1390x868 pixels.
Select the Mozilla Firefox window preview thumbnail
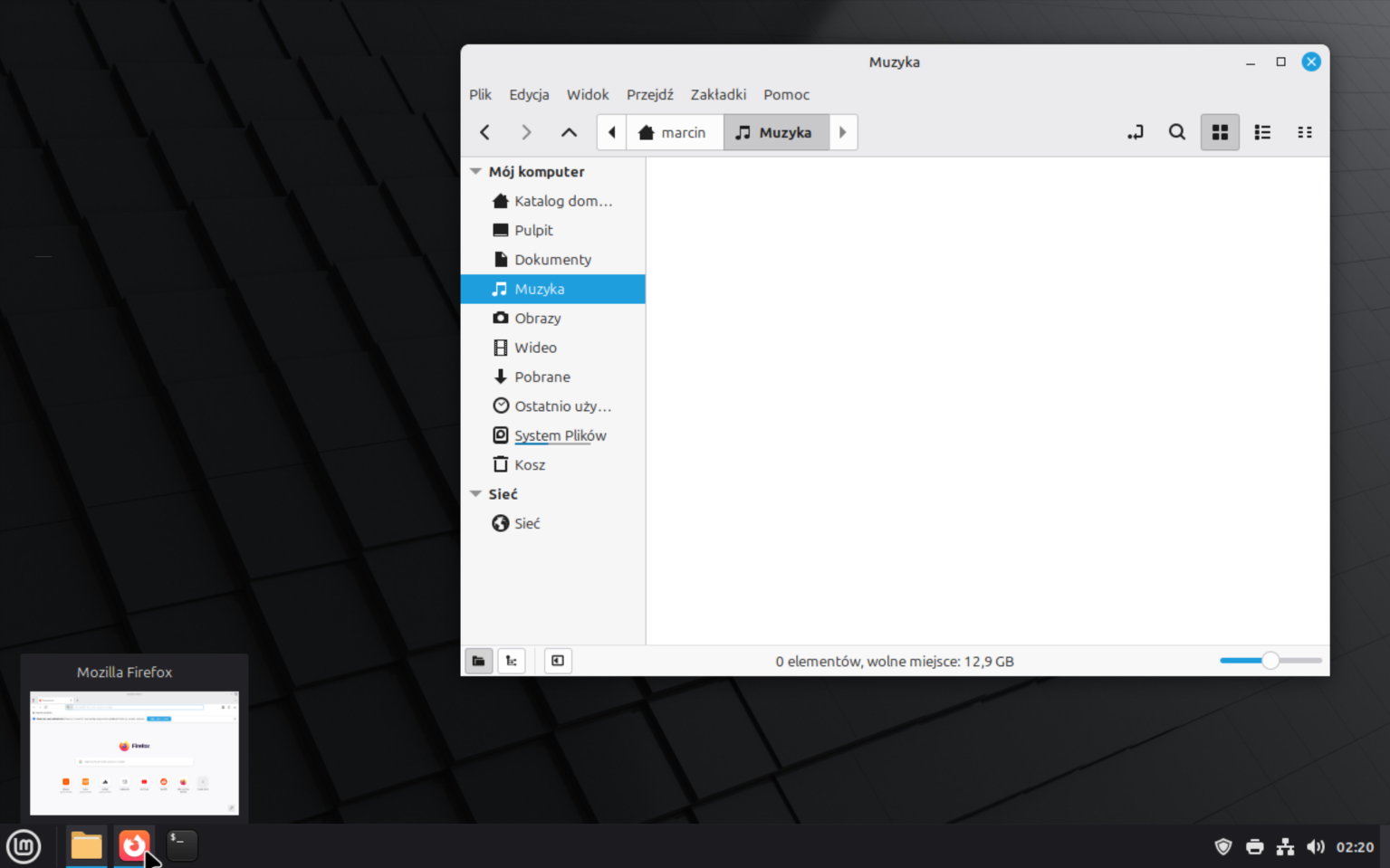(134, 752)
